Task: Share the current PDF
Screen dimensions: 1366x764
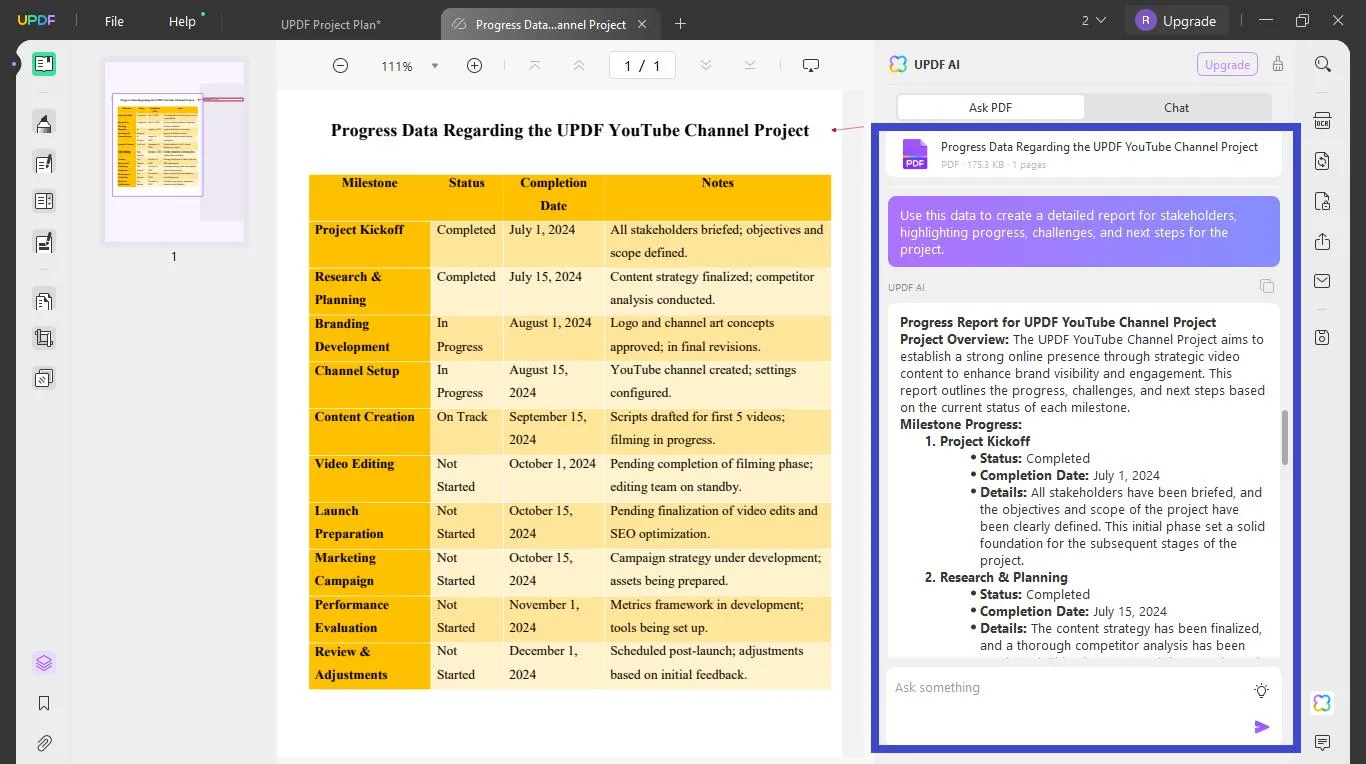Action: tap(1322, 242)
